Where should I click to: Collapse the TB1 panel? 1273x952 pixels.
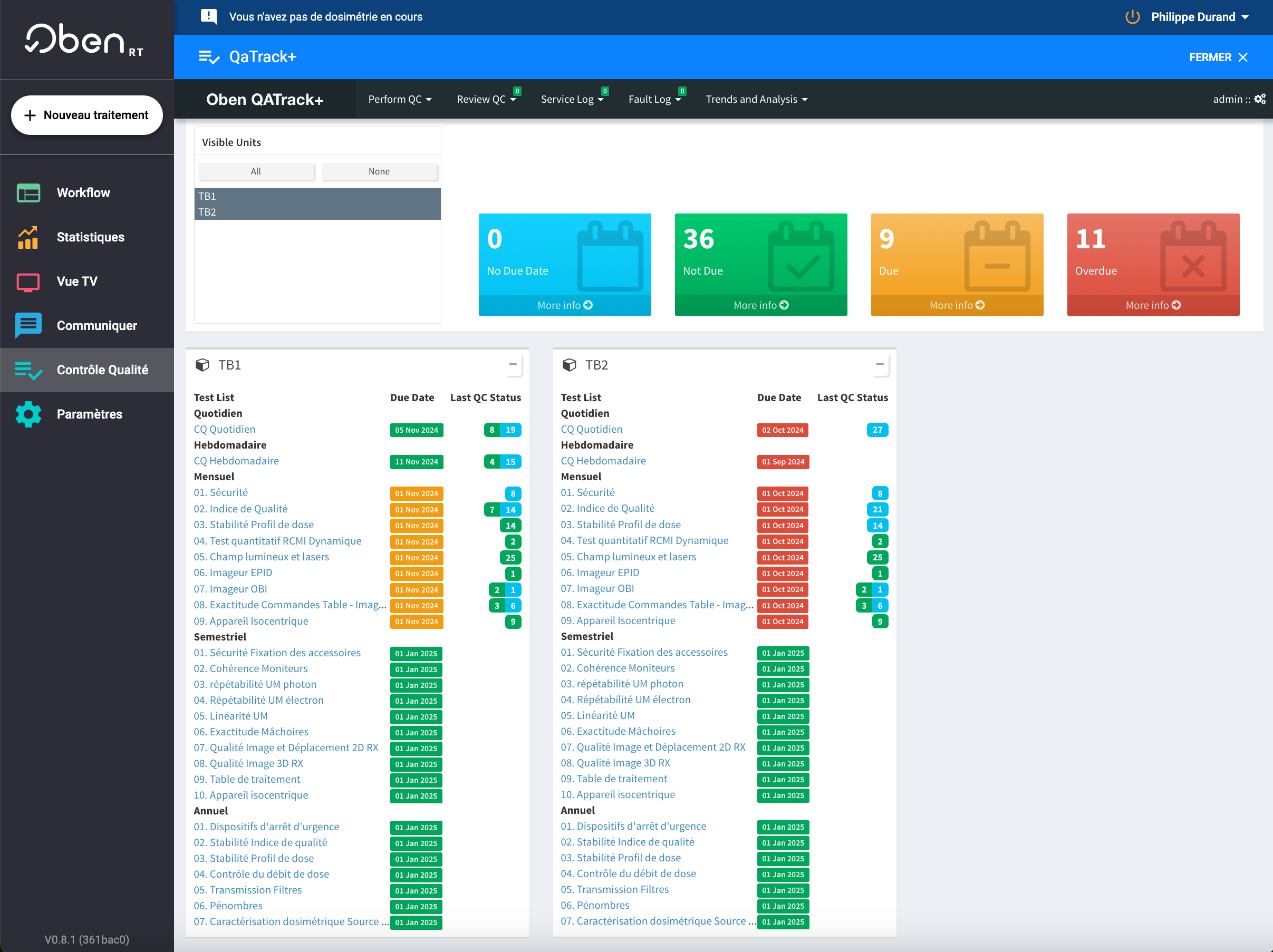(512, 365)
